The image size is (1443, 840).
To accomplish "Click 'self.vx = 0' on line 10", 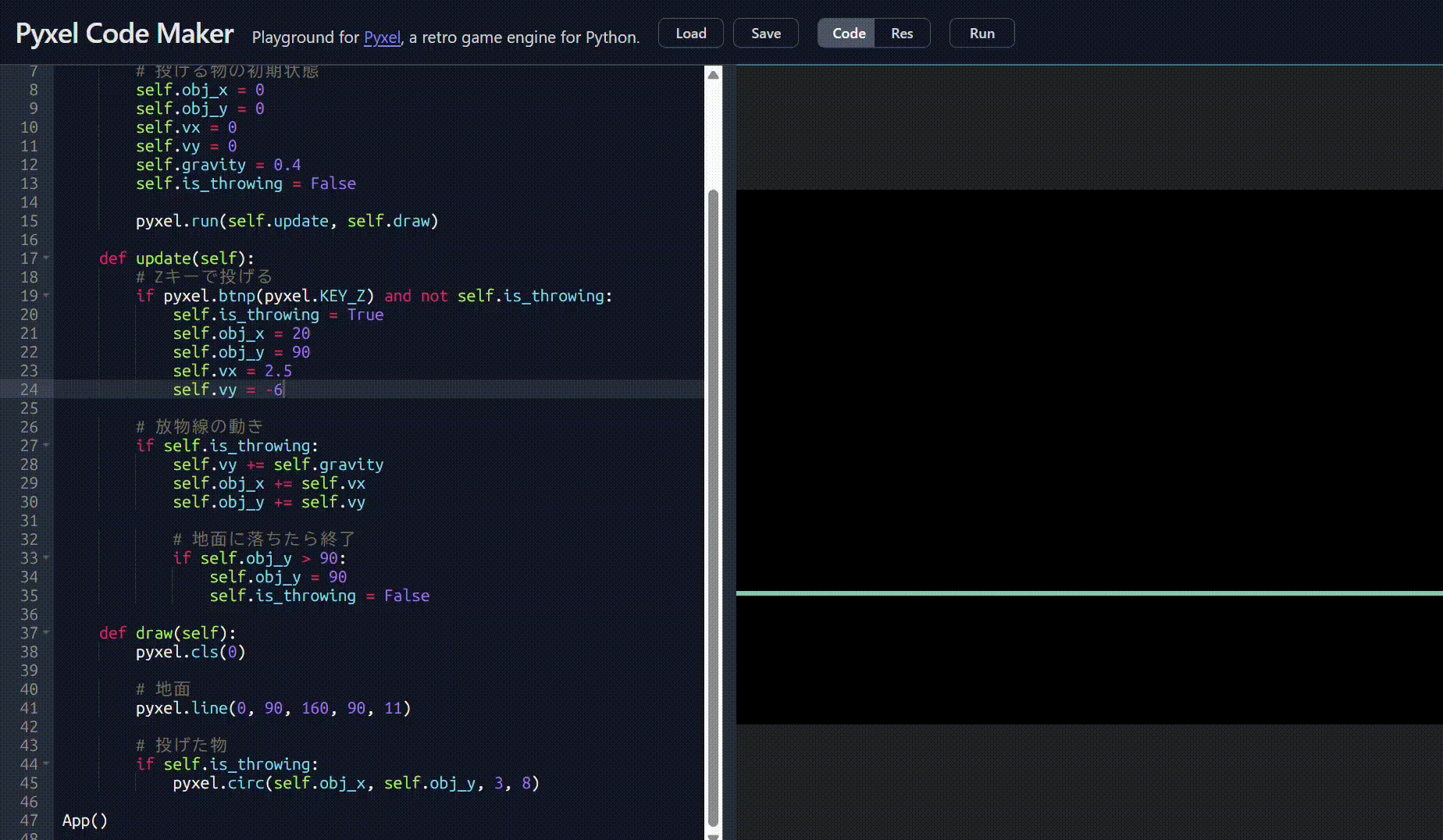I will [186, 127].
